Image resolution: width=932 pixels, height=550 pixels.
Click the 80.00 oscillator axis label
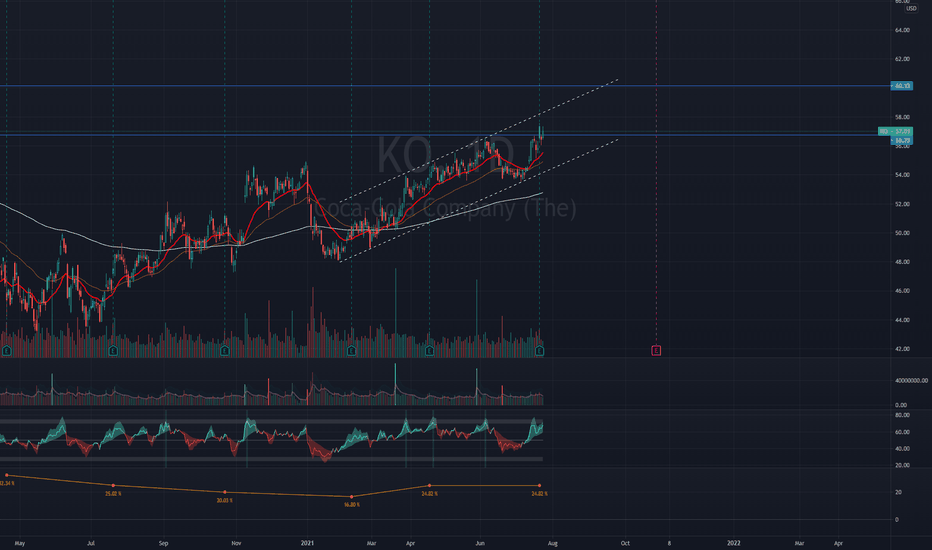pos(902,416)
